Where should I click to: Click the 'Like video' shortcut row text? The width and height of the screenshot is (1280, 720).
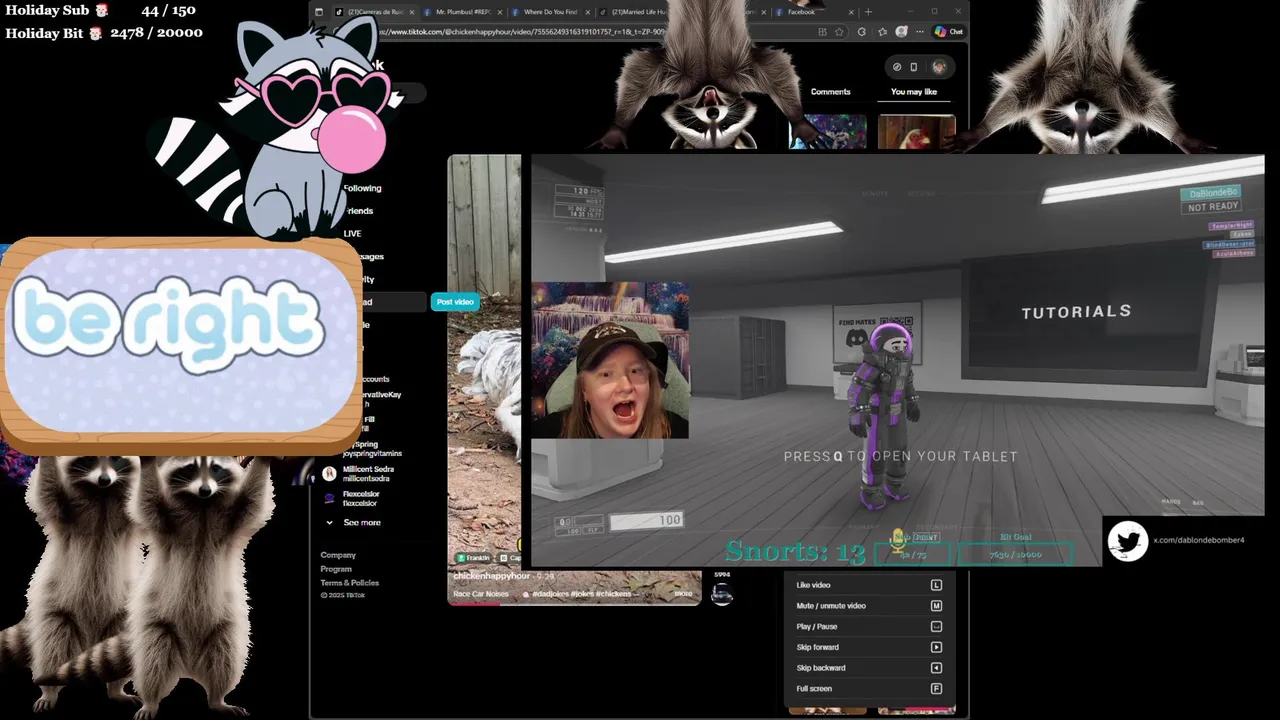813,585
